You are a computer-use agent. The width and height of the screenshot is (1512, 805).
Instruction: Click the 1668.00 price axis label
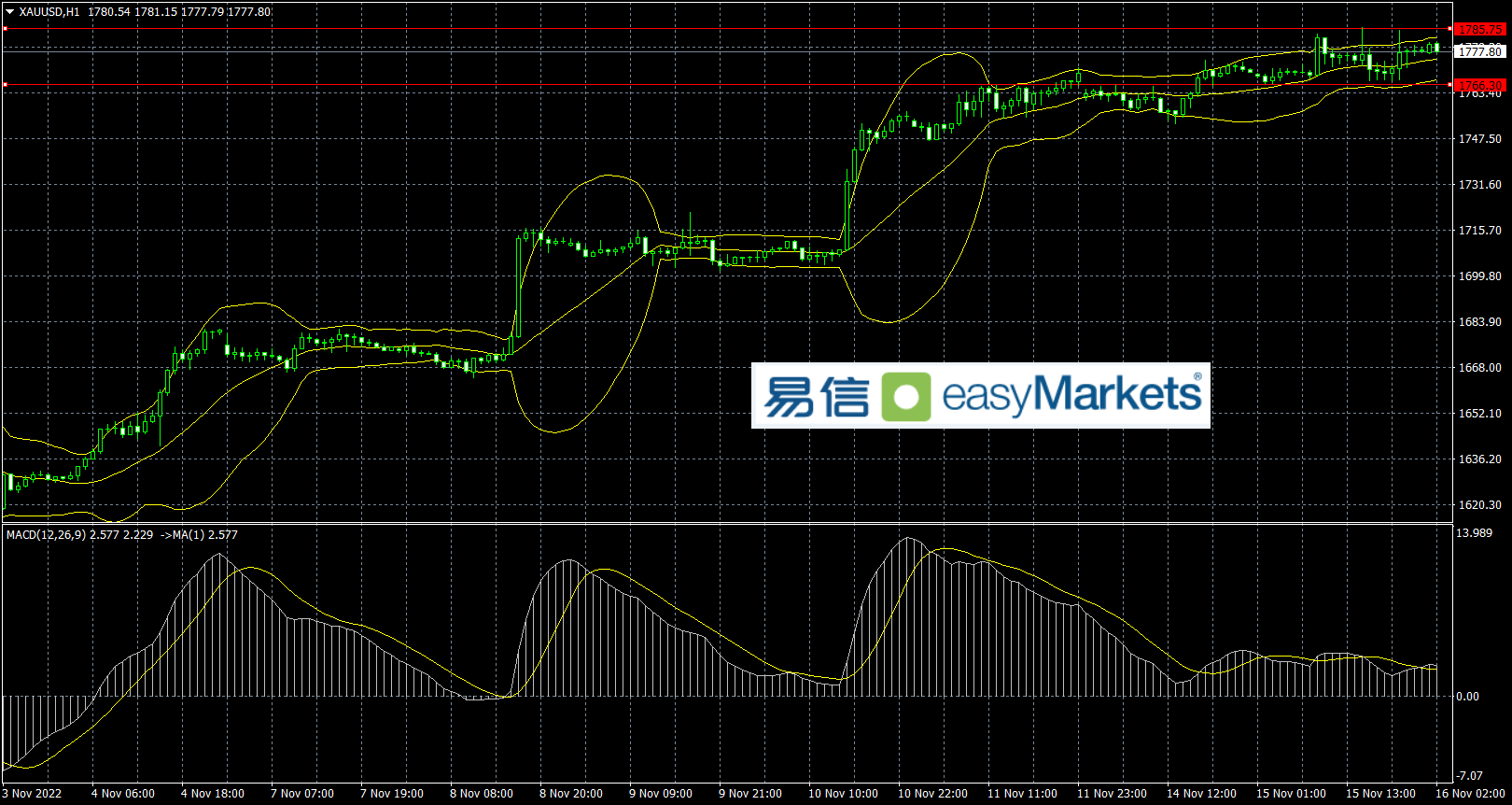point(1480,368)
